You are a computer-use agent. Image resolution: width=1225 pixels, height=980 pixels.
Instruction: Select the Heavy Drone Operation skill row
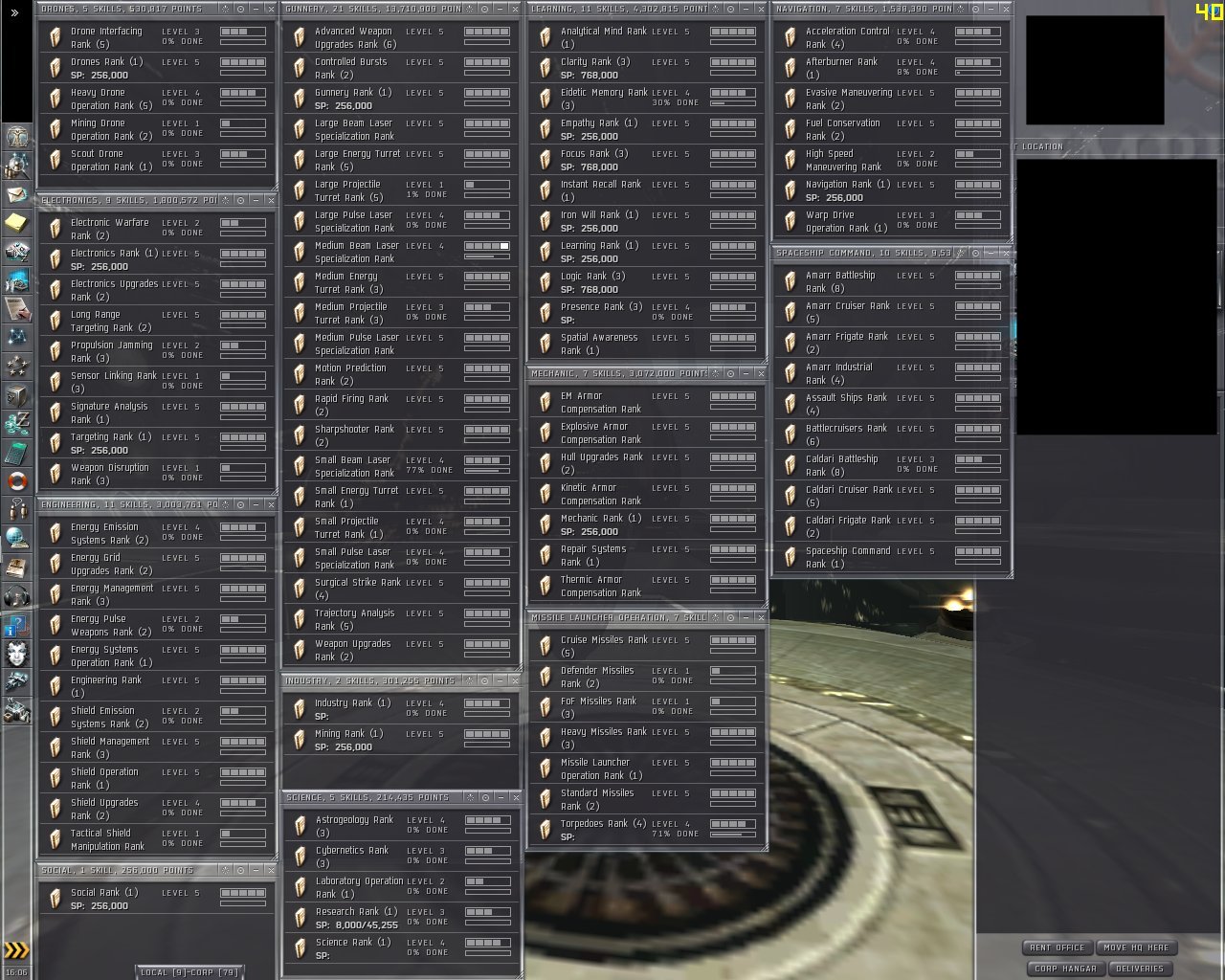[156, 100]
